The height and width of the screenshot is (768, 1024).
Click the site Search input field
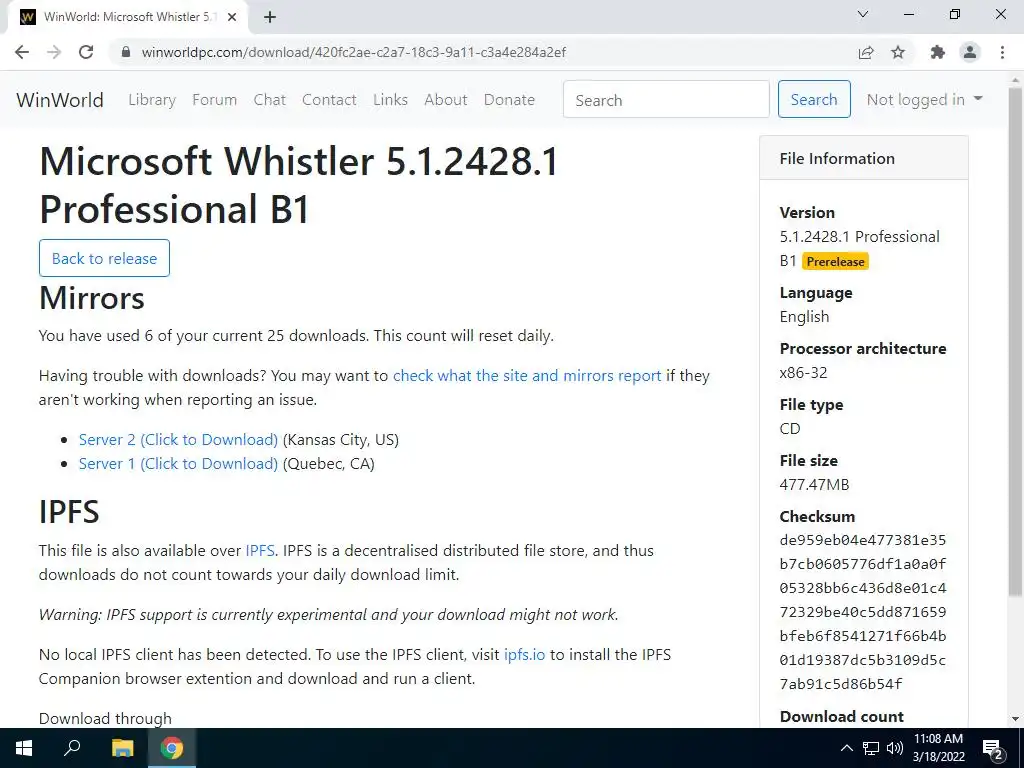[666, 99]
